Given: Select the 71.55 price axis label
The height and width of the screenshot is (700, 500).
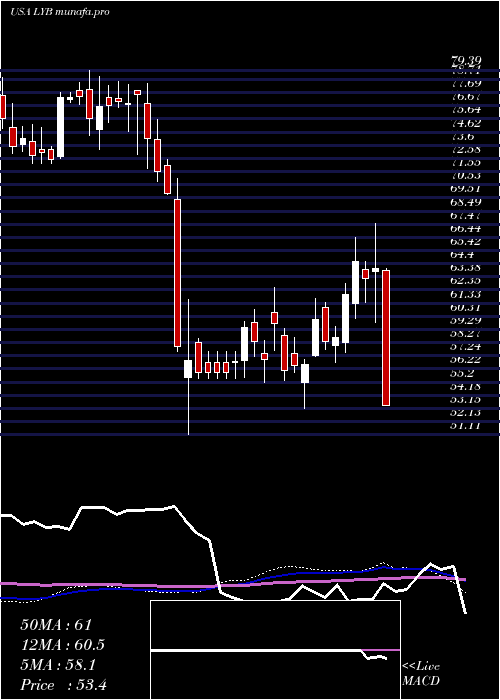Looking at the screenshot, I should tap(465, 162).
